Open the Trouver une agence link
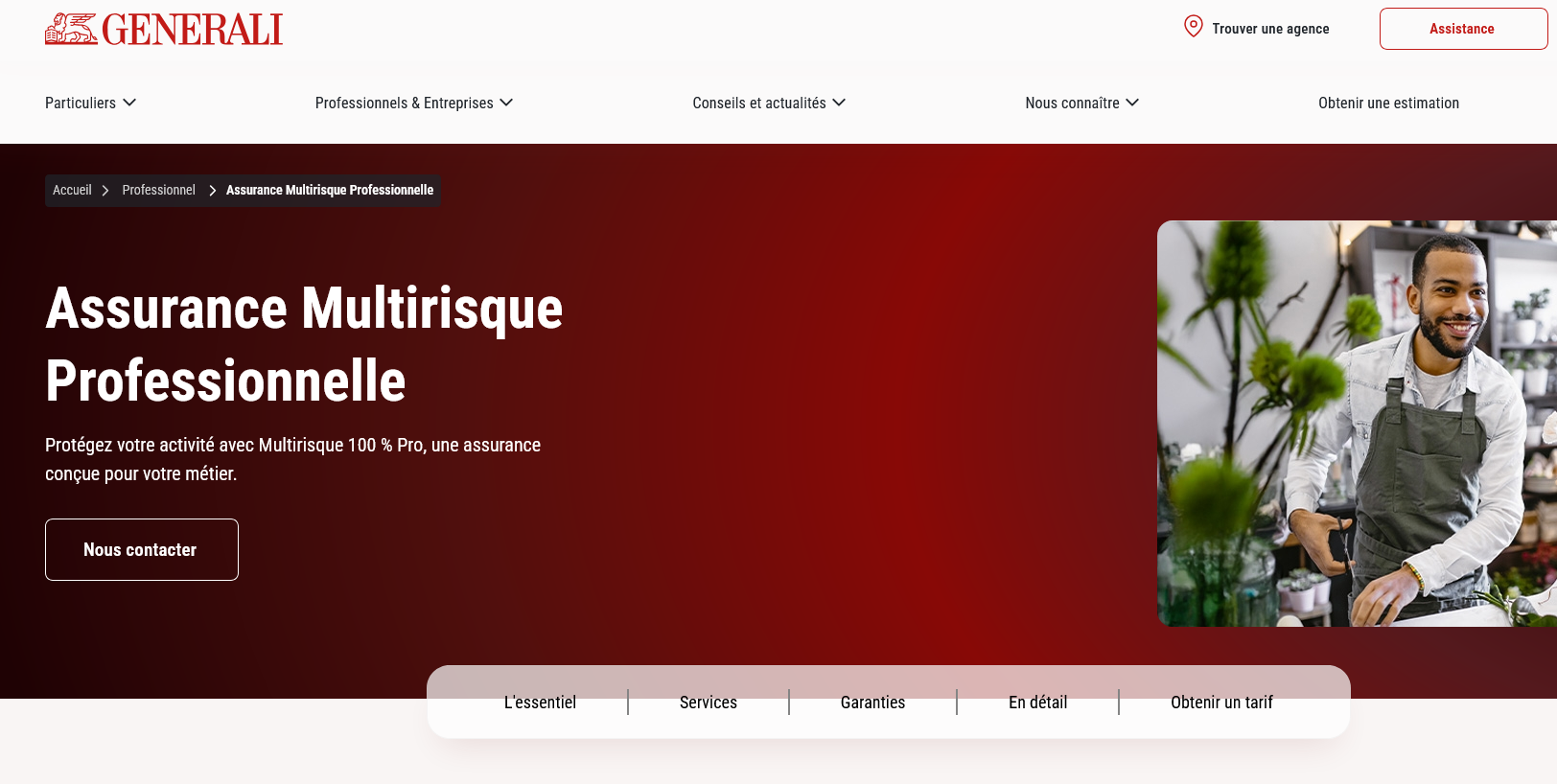 pos(1269,29)
